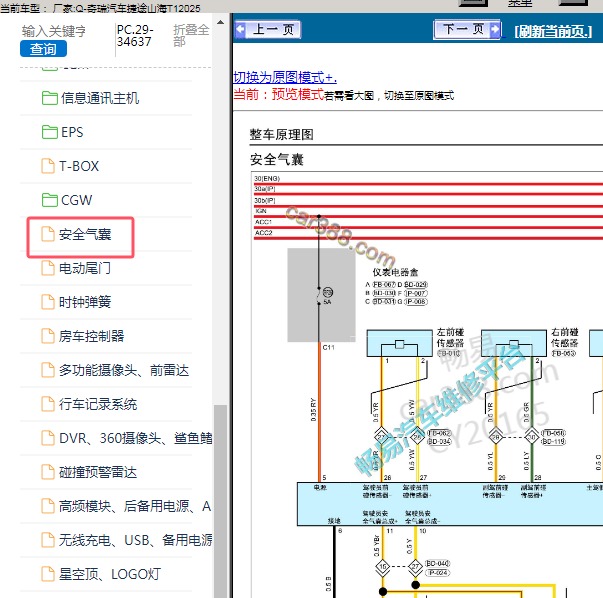This screenshot has height=598, width=603.
Task: Click the file icon next to 无线充电、USB
Action: (48, 540)
